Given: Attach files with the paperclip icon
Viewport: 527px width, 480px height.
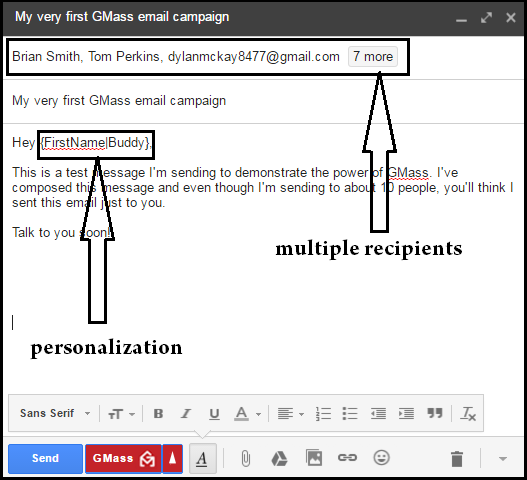Looking at the screenshot, I should [246, 458].
